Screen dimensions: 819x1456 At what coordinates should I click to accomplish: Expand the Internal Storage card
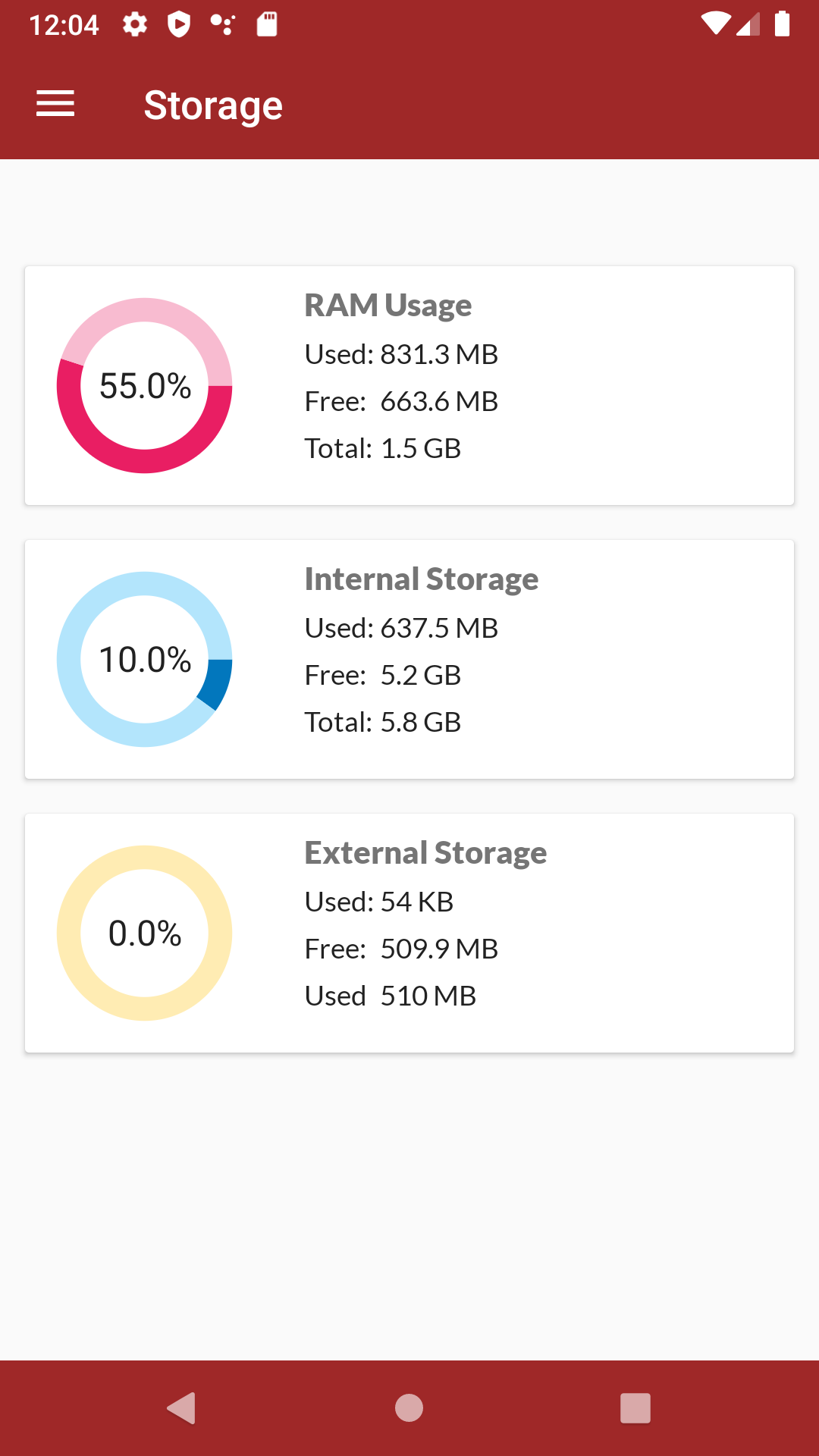coord(409,658)
